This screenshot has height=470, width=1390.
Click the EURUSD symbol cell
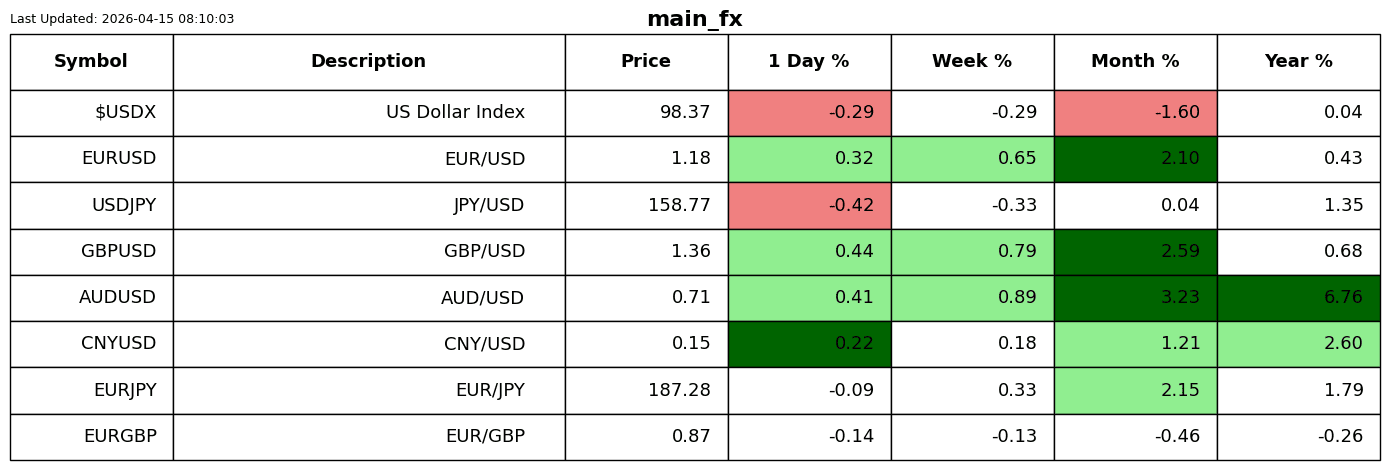(91, 159)
